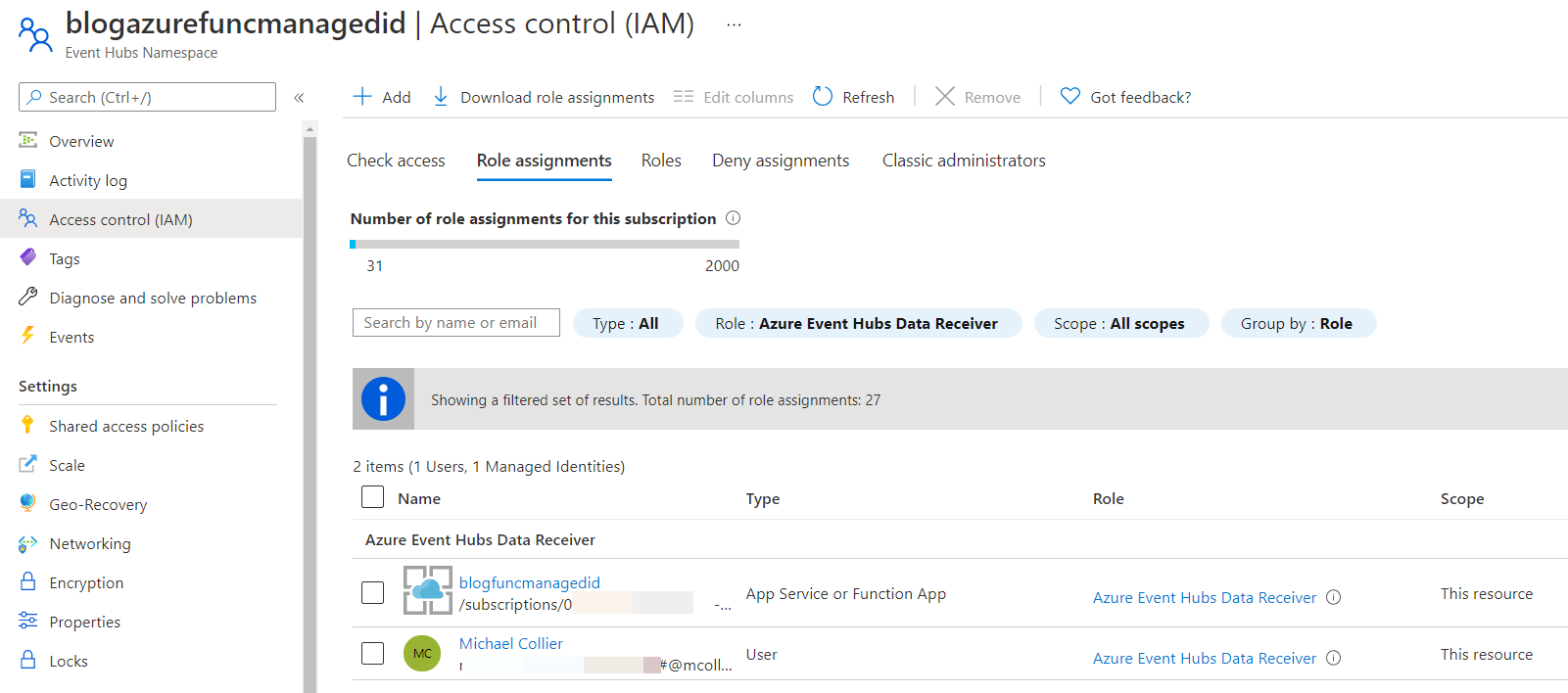Click the Refresh circular arrow icon
Viewport: 1568px width, 693px height.
pyautogui.click(x=823, y=96)
